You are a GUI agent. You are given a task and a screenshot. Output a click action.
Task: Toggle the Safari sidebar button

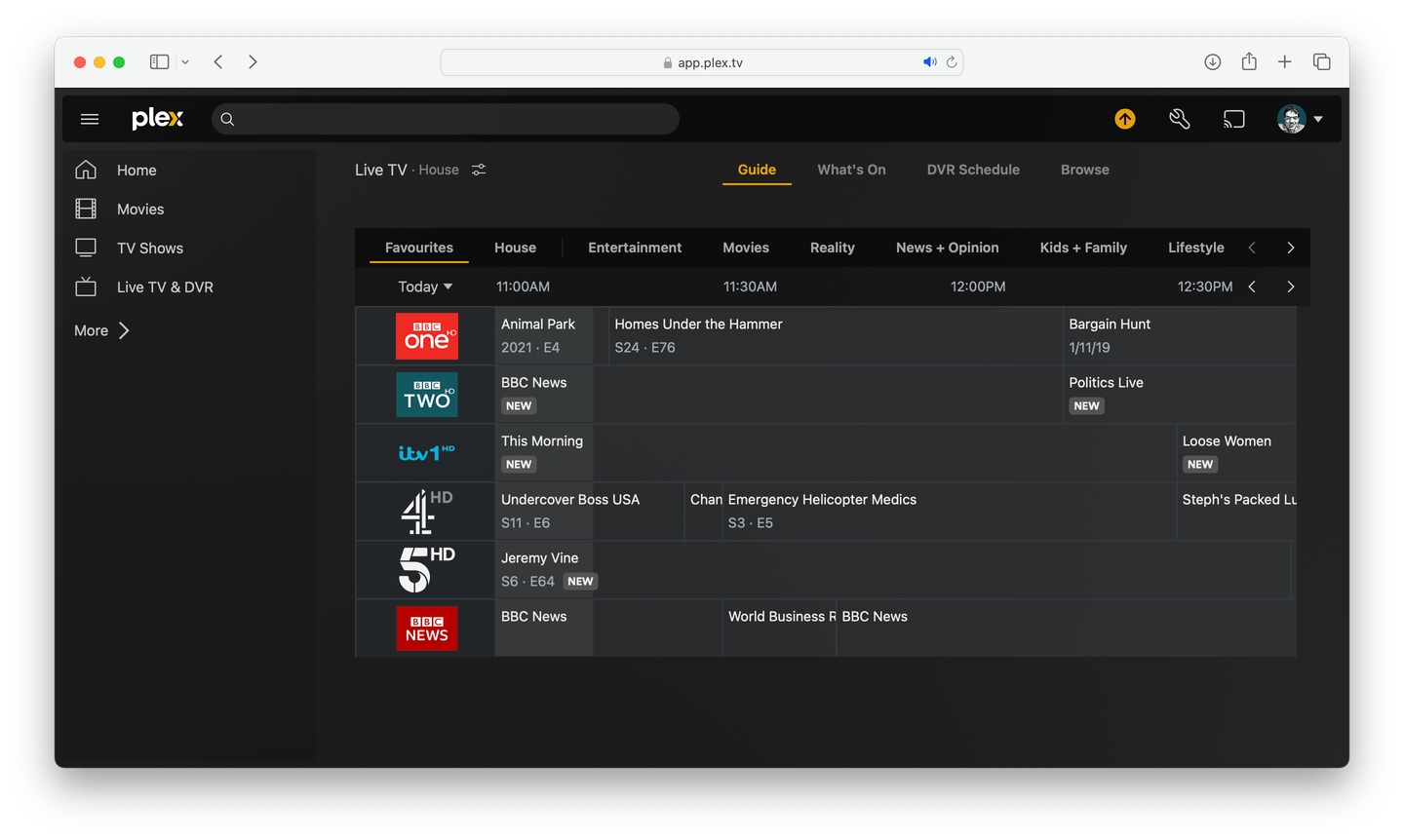tap(159, 62)
